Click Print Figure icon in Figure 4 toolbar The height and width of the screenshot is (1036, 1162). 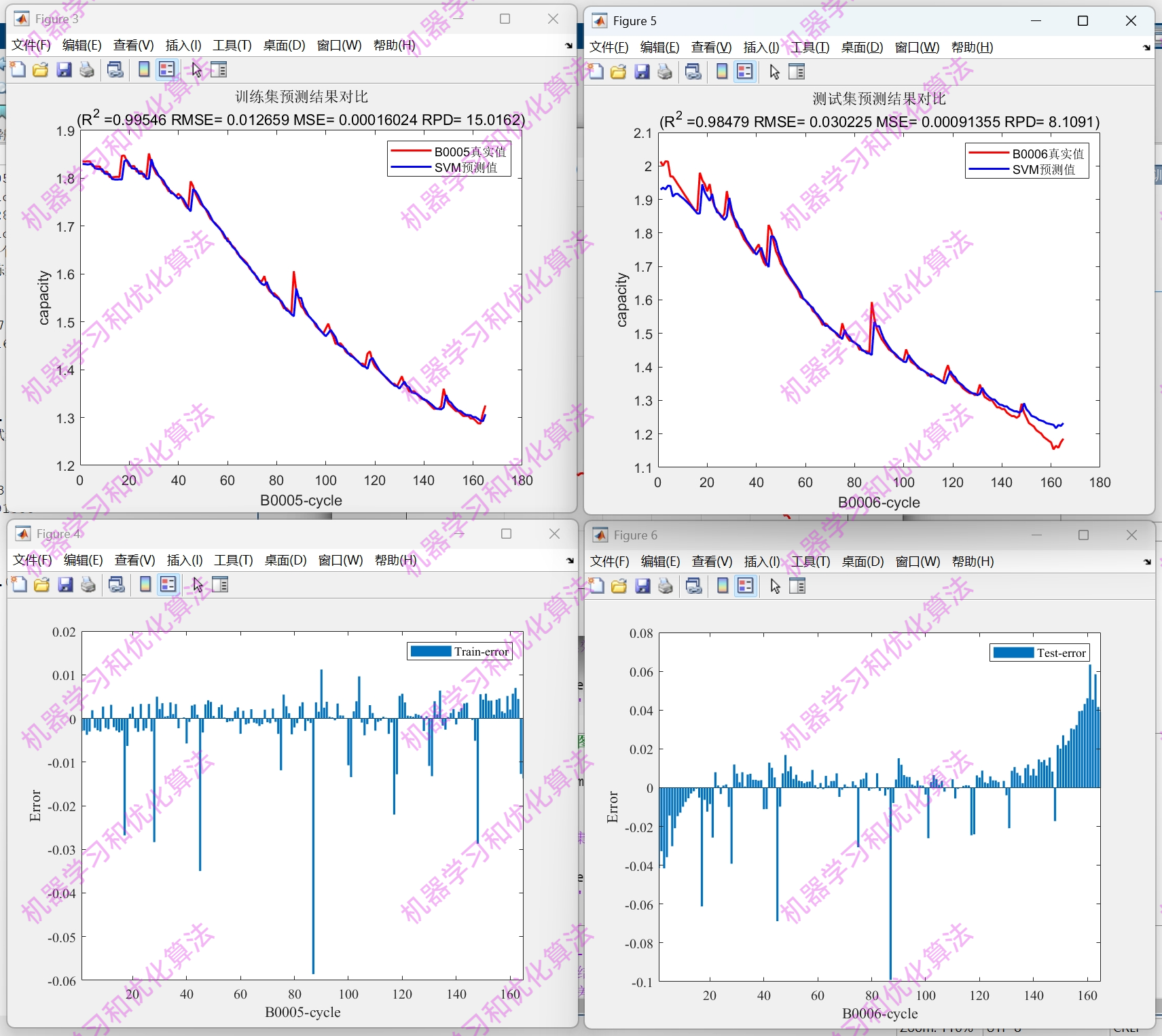point(88,584)
